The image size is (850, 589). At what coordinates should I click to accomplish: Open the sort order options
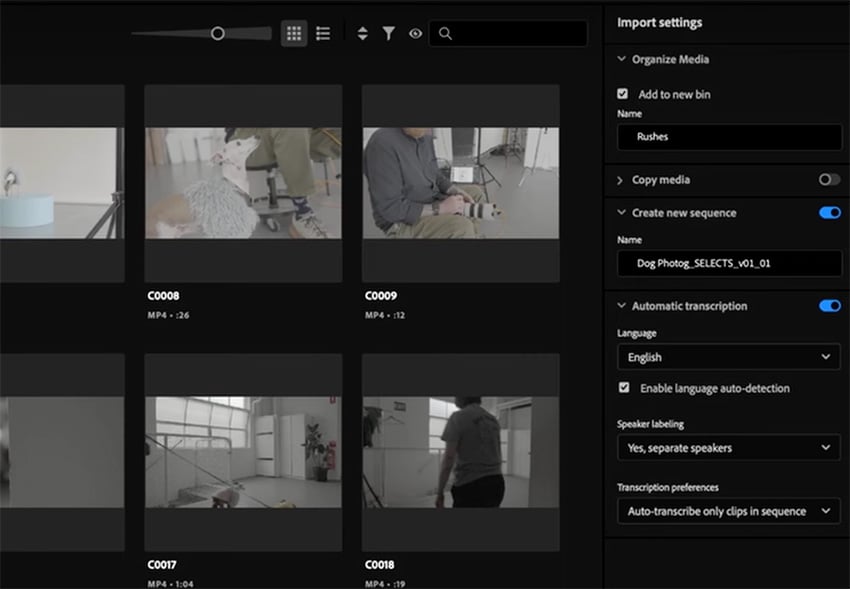click(x=362, y=32)
